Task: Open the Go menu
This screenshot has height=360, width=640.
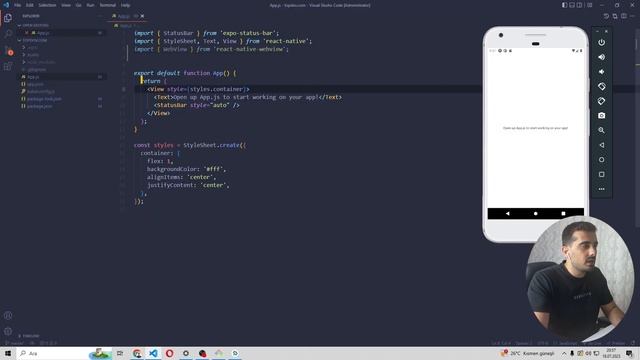Action: 78,5
